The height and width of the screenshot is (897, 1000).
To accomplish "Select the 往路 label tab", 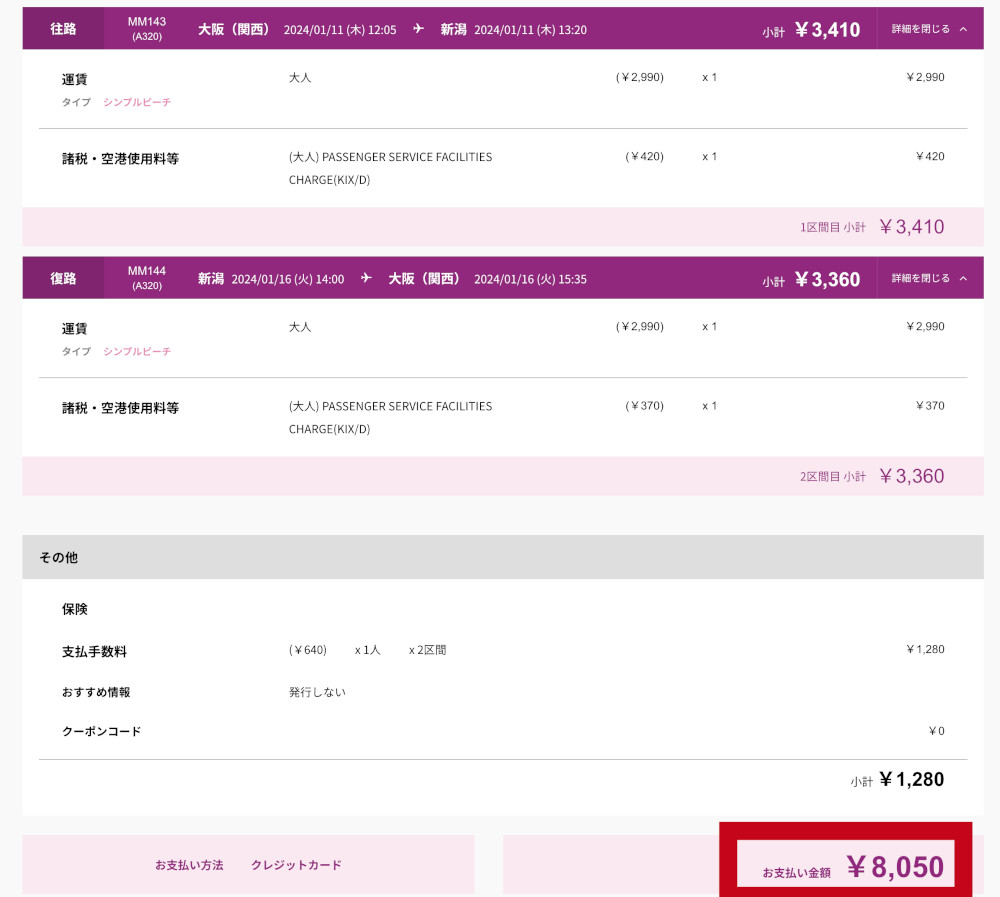I will click(63, 29).
